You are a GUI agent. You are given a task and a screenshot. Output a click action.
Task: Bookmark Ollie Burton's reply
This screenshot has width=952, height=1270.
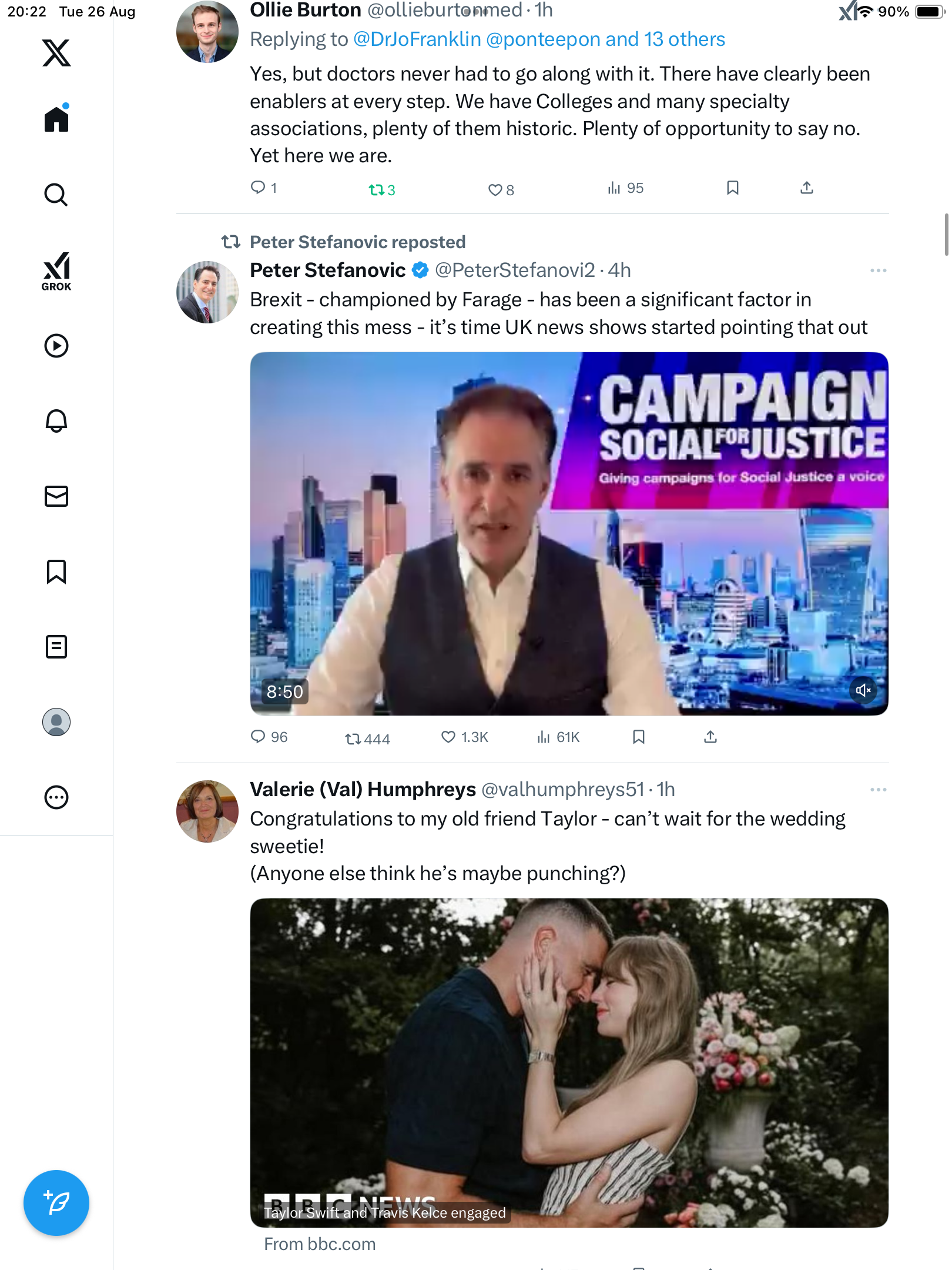[x=732, y=188]
